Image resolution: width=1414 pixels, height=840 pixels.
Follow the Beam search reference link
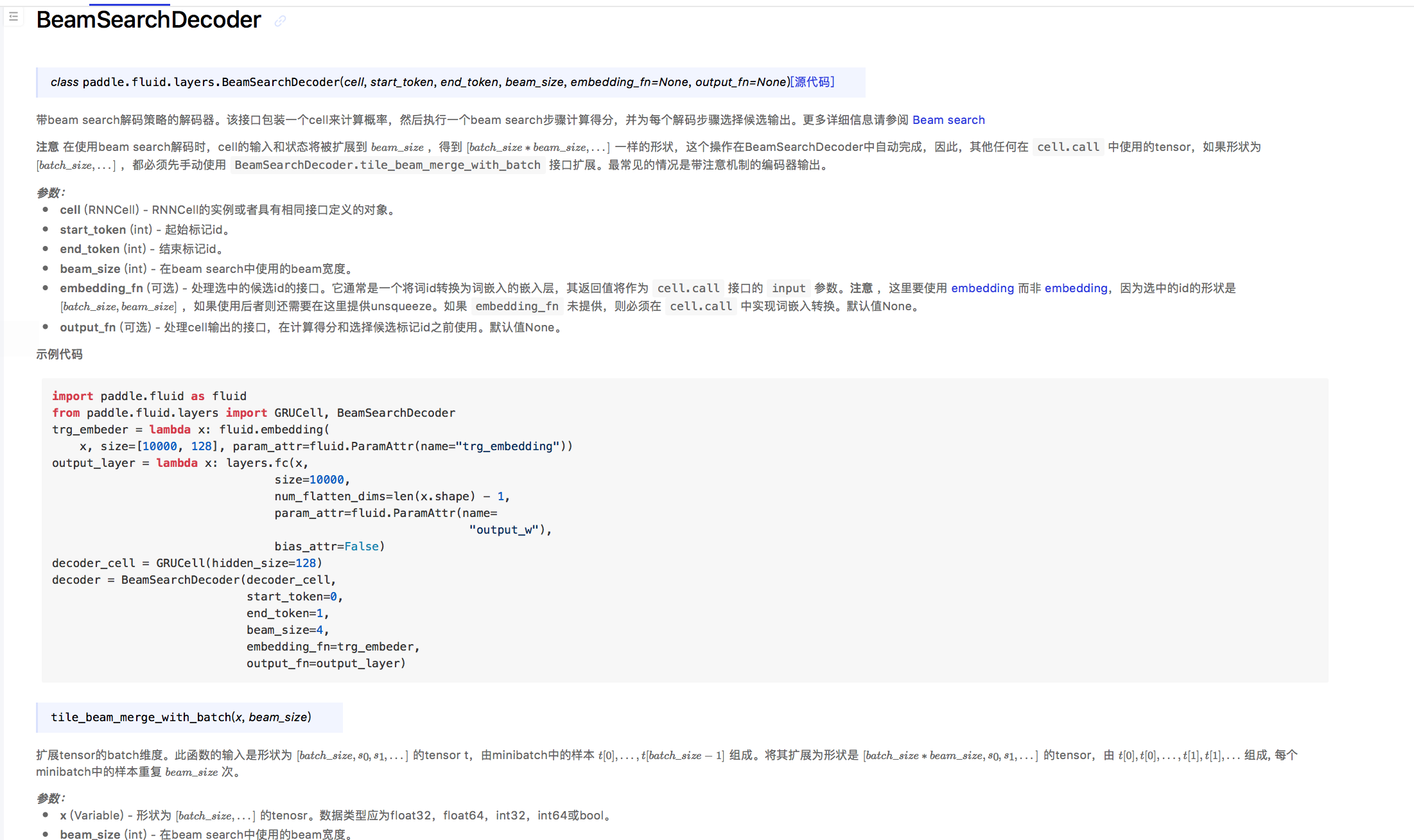pyautogui.click(x=948, y=120)
